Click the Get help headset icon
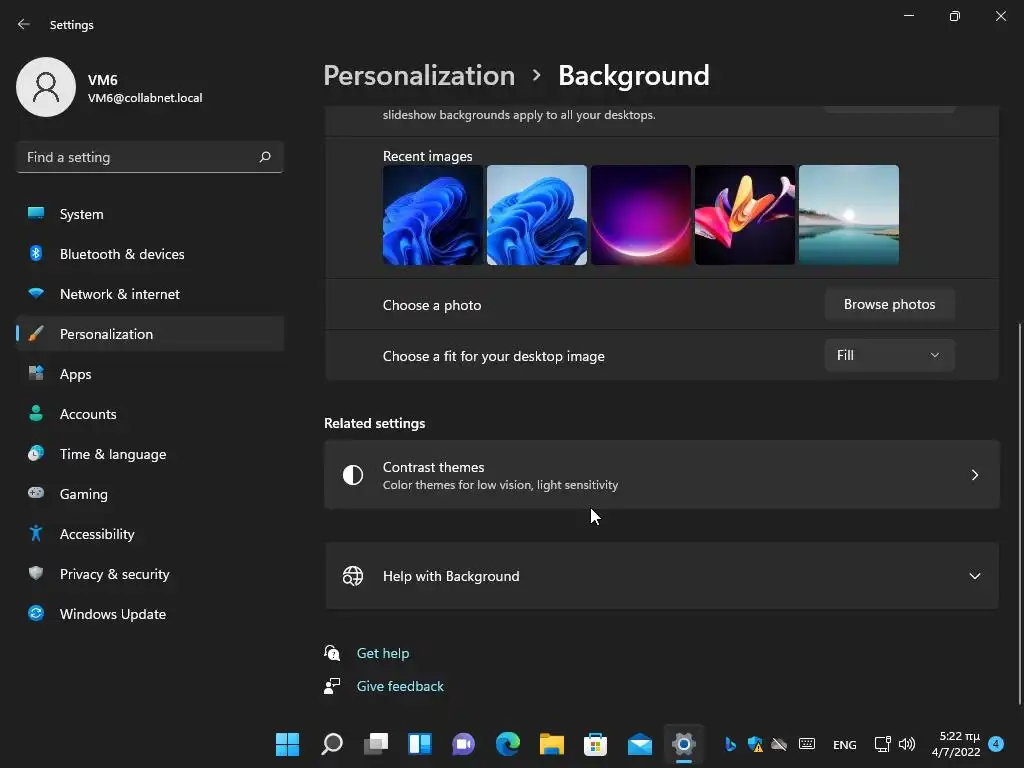 [x=332, y=652]
